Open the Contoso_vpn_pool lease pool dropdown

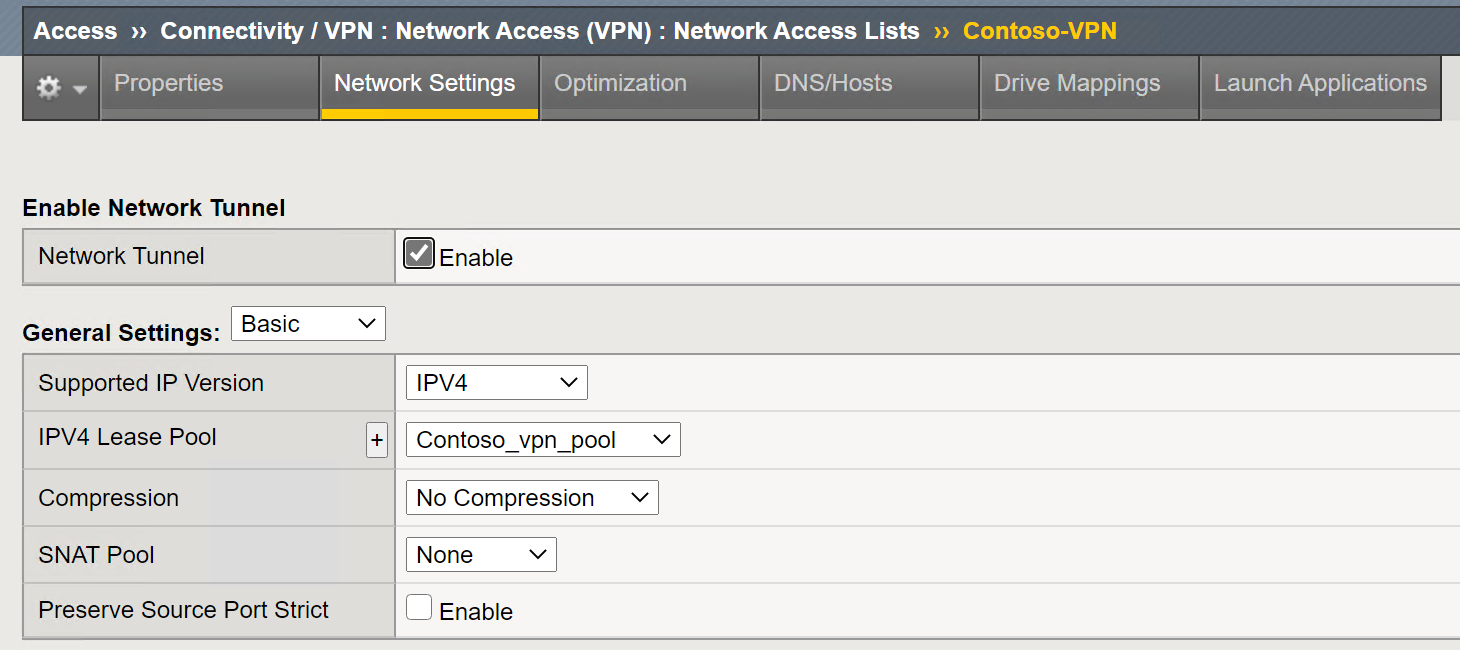[x=542, y=439]
